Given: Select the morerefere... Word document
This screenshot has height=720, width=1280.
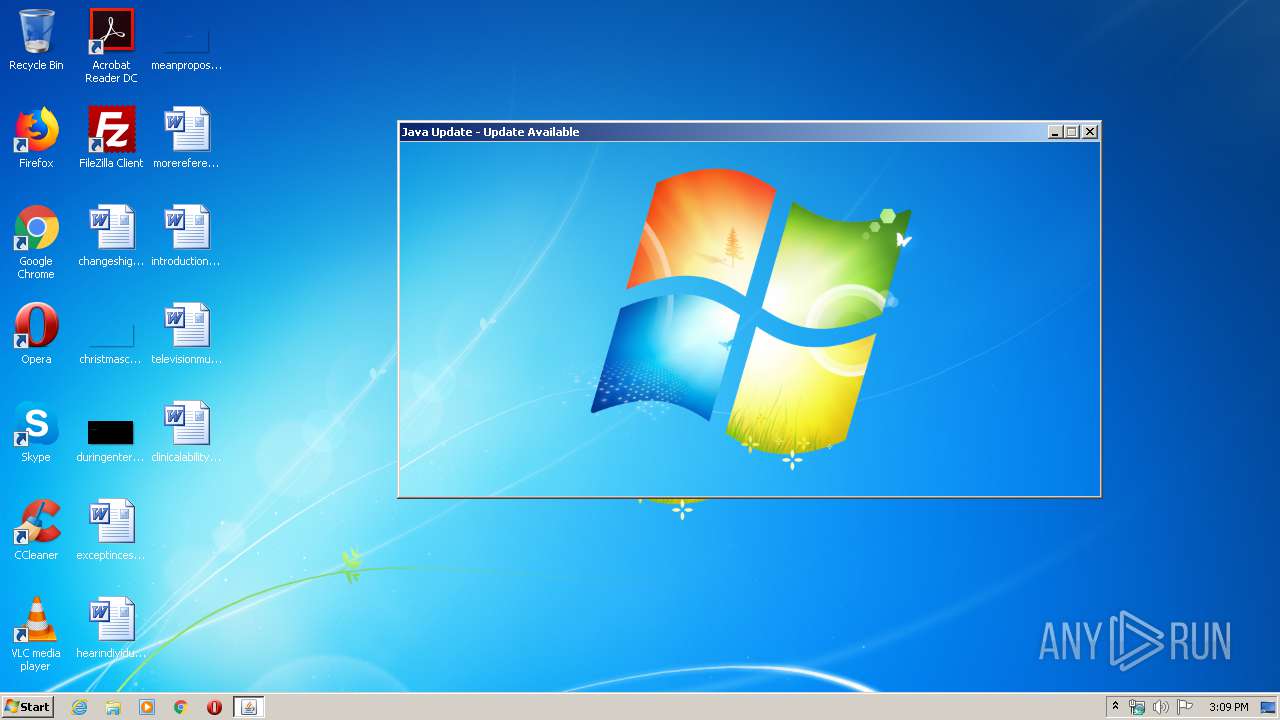Looking at the screenshot, I should (x=186, y=138).
